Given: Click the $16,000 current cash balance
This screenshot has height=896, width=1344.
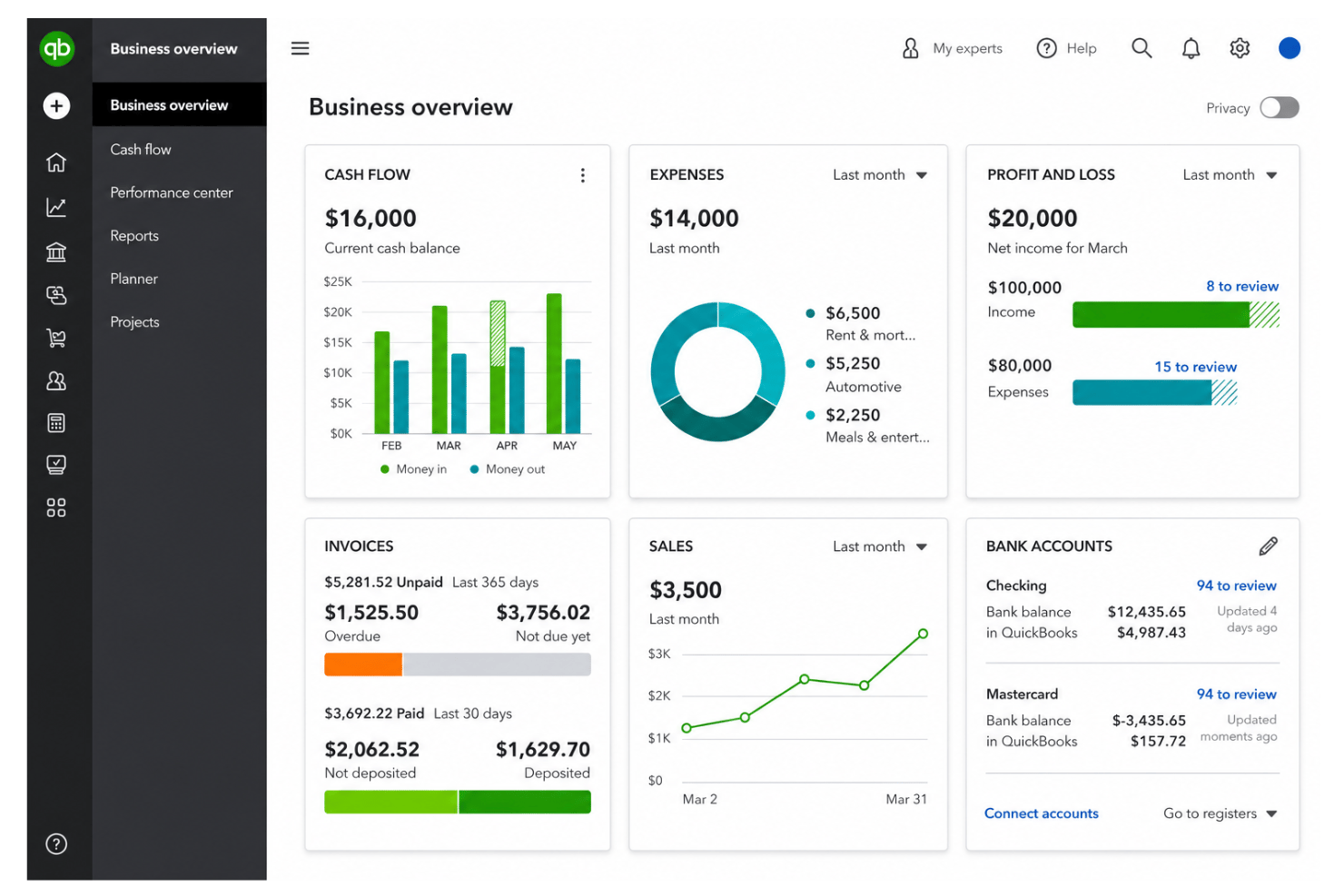Looking at the screenshot, I should tap(371, 219).
